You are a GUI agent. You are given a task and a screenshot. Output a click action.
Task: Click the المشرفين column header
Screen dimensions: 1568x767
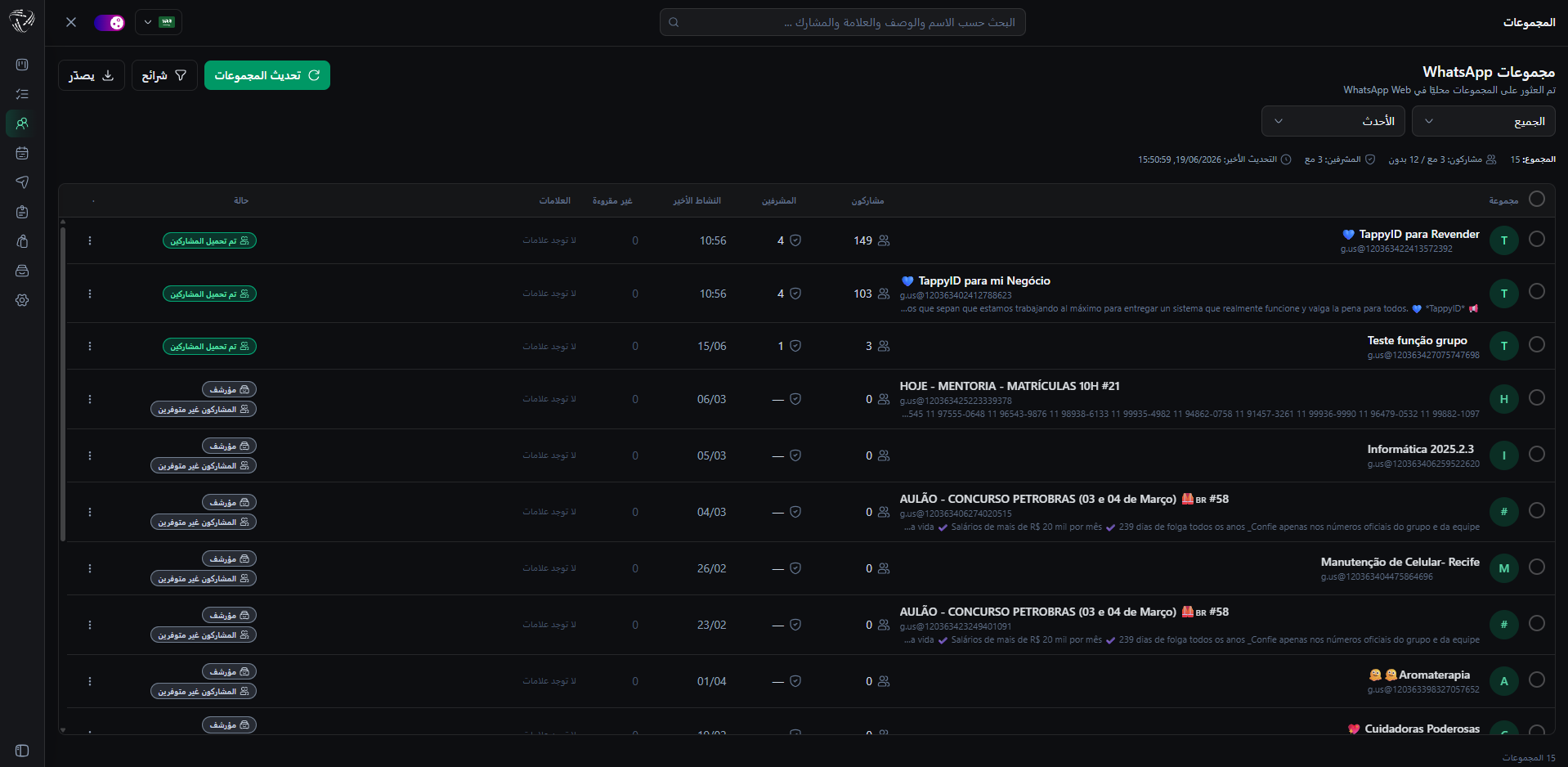pos(779,200)
